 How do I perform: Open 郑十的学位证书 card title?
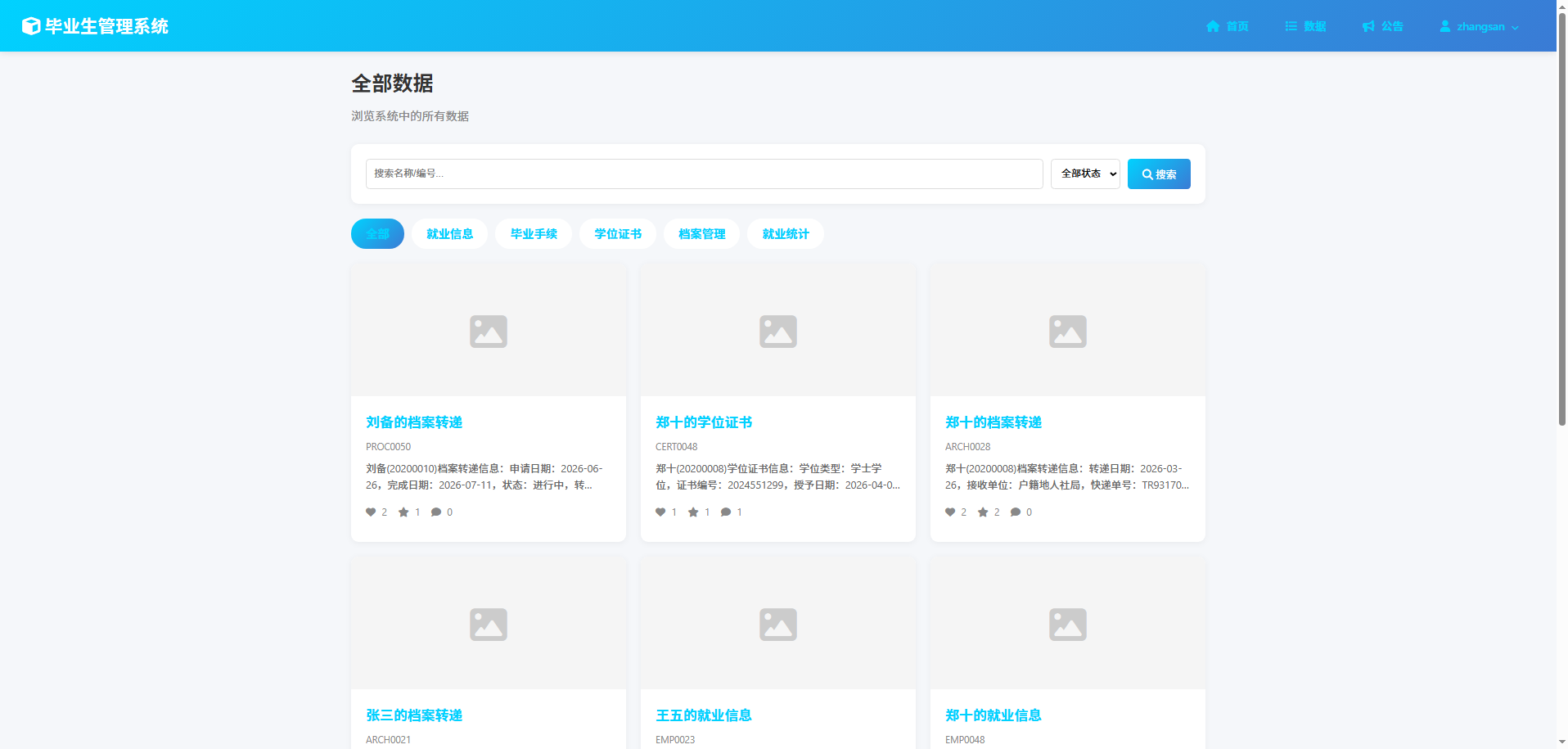click(704, 422)
